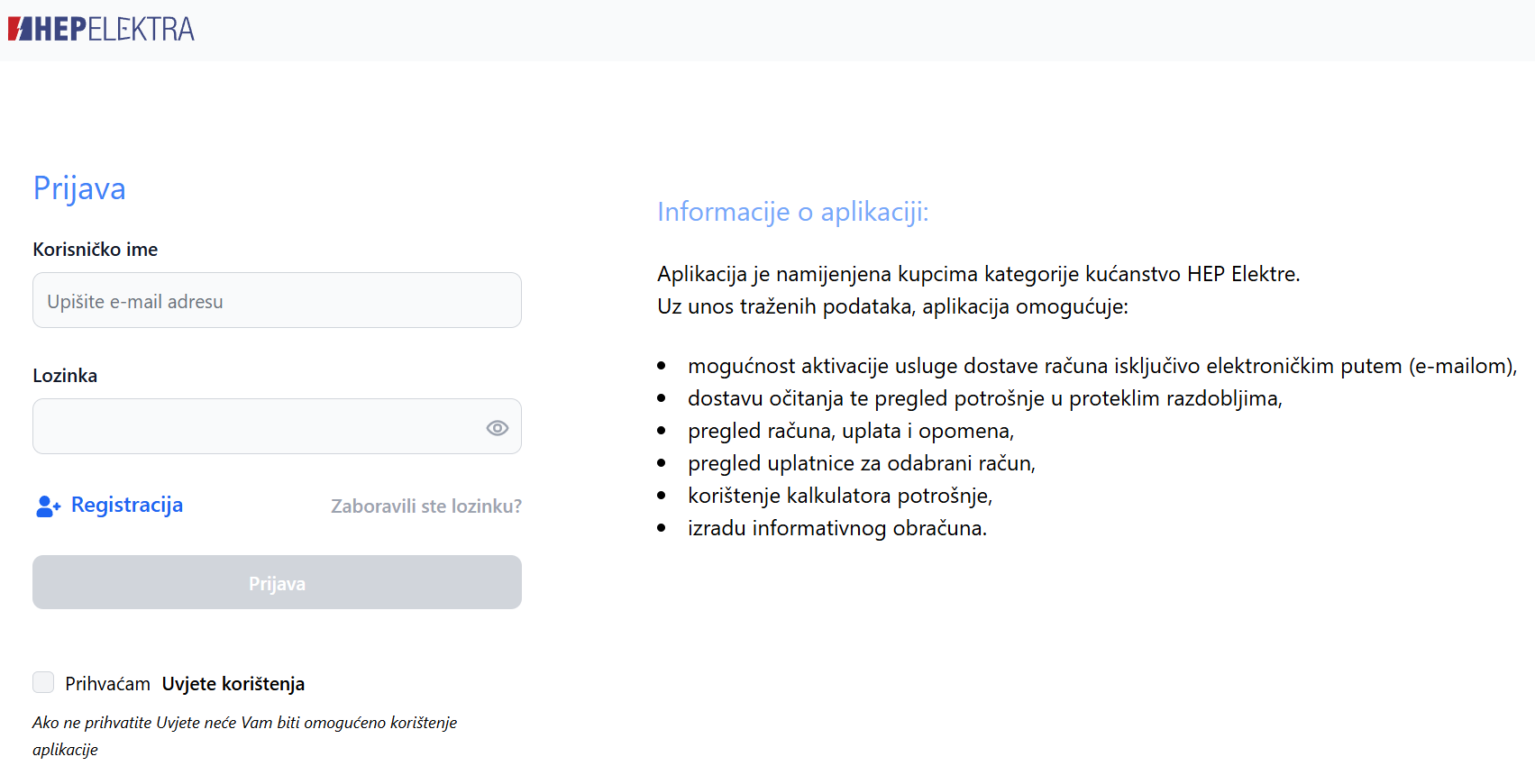Click into the Lozinka password field
Image resolution: width=1535 pixels, height=784 pixels.
point(257,427)
